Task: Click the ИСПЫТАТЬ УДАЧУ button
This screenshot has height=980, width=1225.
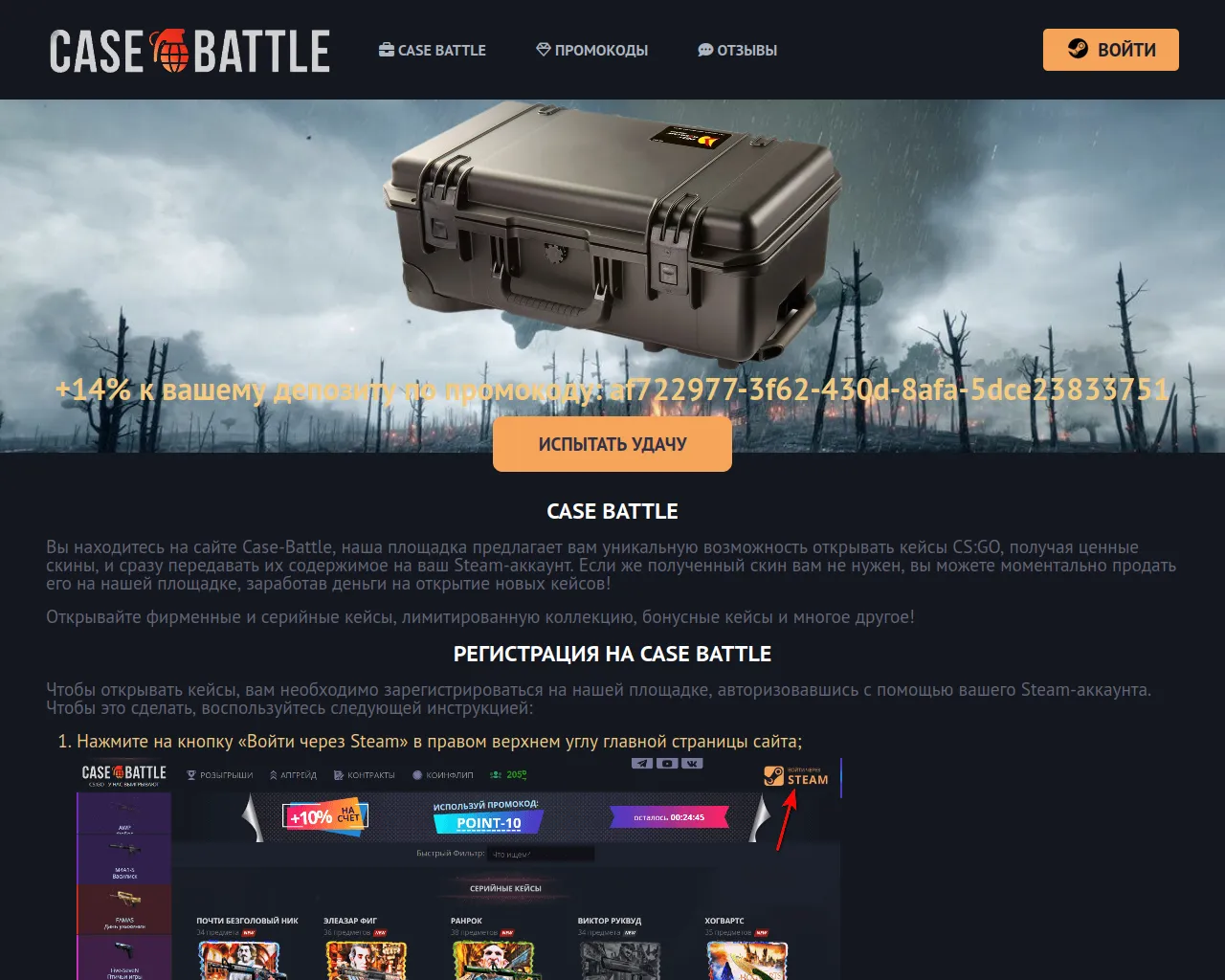Action: point(612,444)
